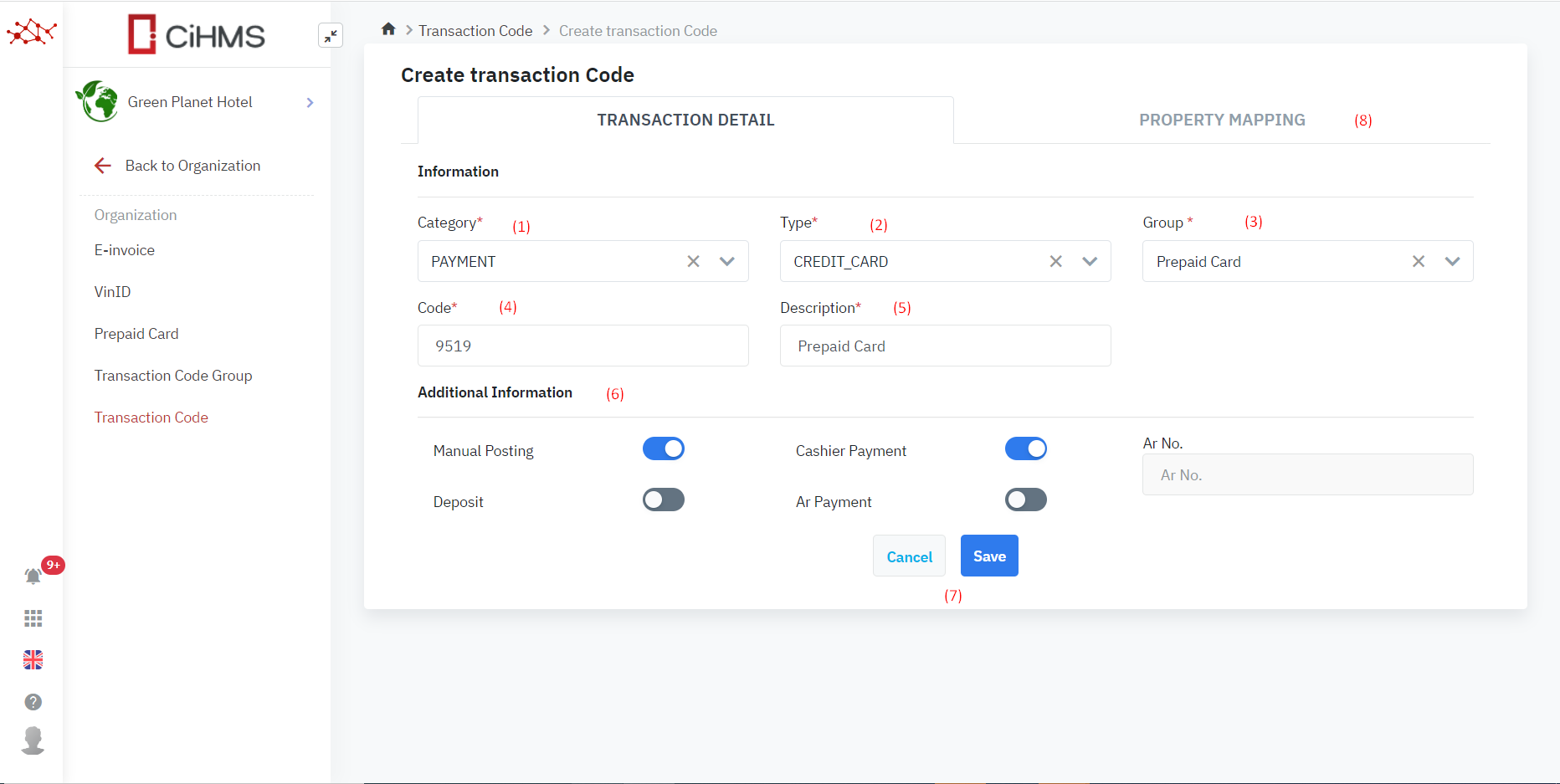Open user profile avatar icon
Viewport: 1560px width, 784px height.
point(33,740)
